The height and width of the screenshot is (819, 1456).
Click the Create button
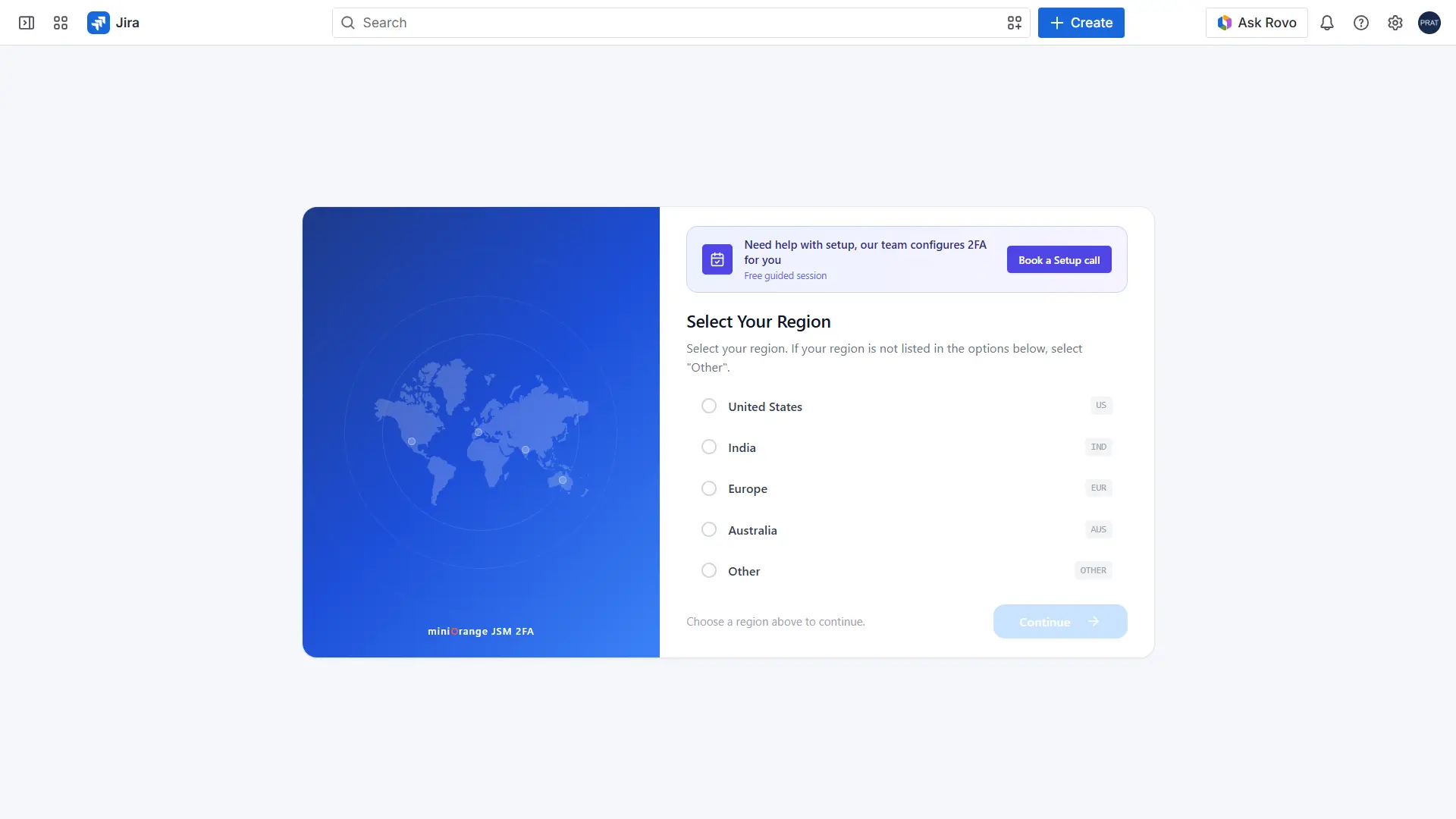point(1081,23)
